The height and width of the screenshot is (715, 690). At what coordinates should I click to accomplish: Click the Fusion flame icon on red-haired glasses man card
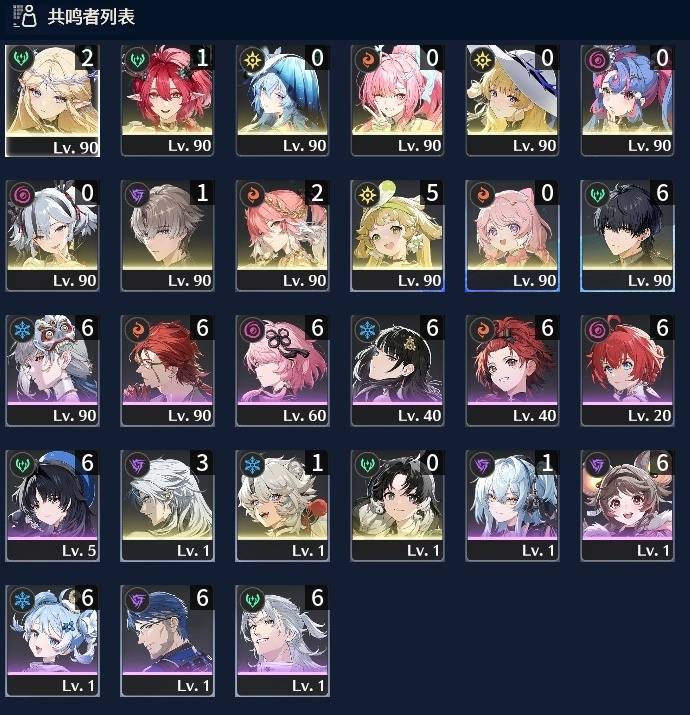(x=137, y=330)
